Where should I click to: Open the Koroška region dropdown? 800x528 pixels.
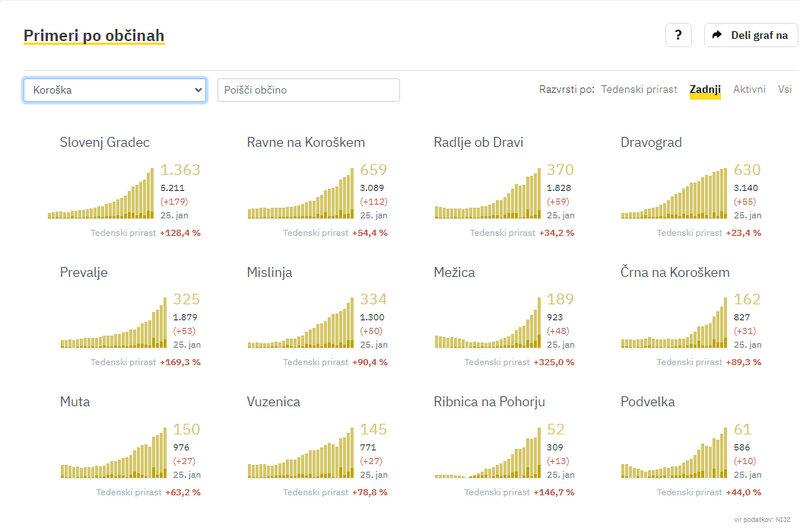[x=114, y=90]
